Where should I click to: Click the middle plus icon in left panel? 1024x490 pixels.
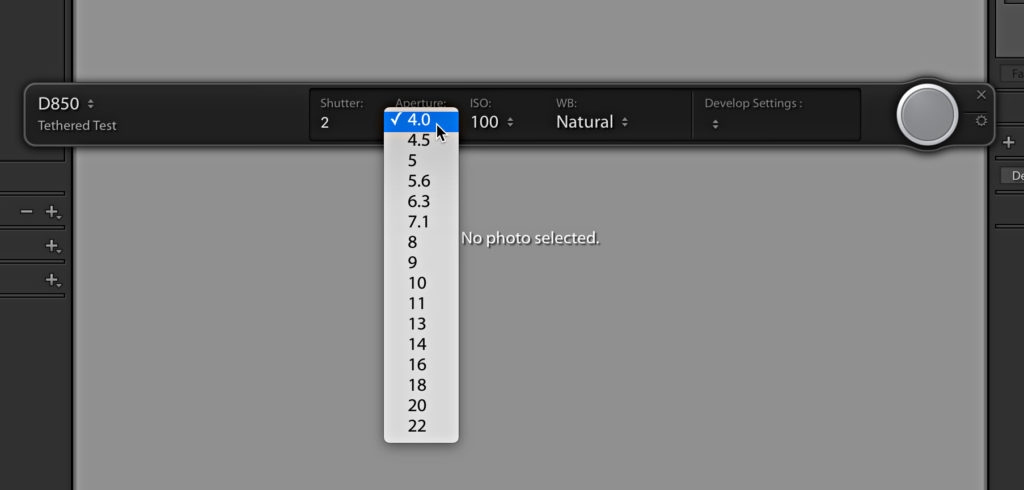pos(52,246)
